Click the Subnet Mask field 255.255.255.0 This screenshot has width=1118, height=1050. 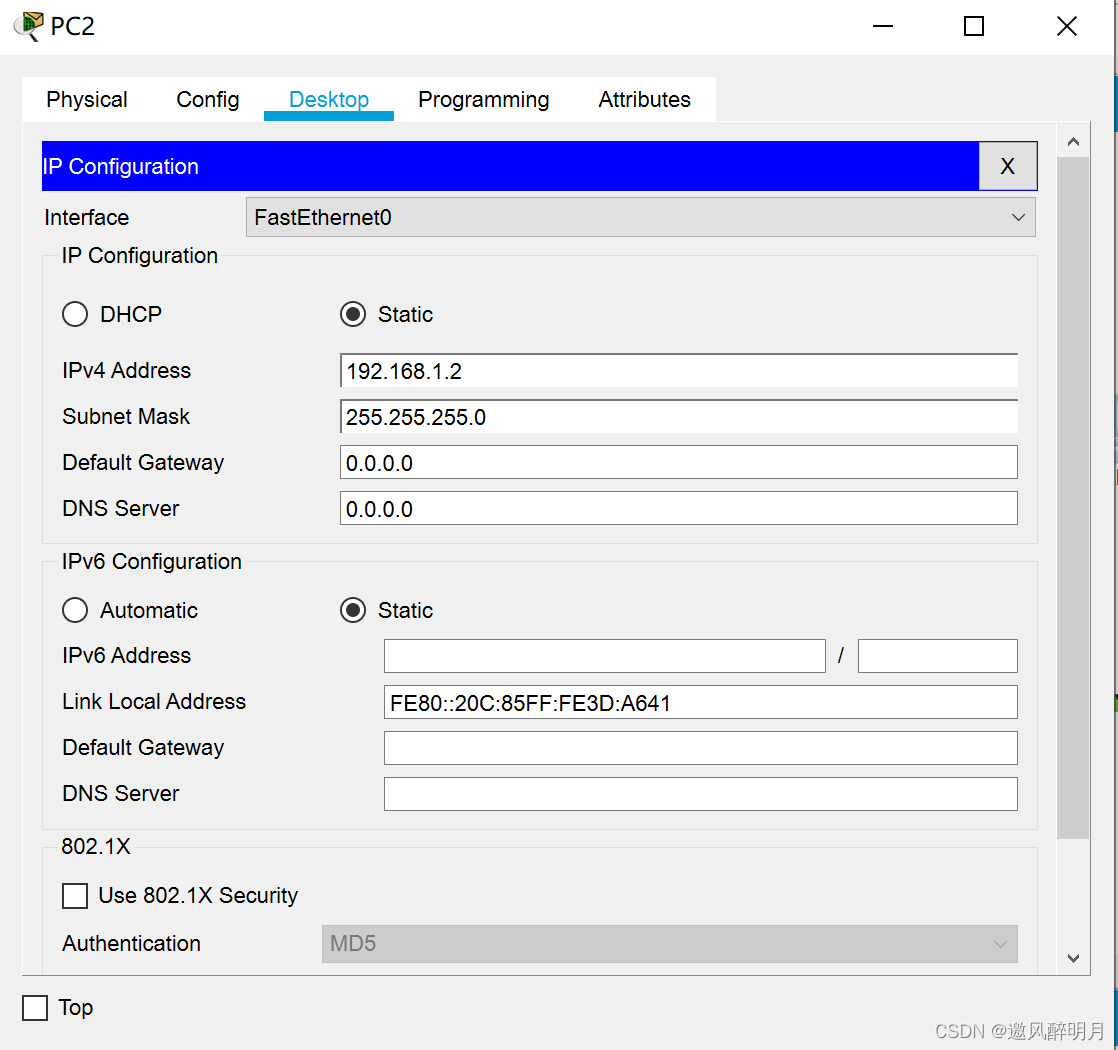(679, 416)
